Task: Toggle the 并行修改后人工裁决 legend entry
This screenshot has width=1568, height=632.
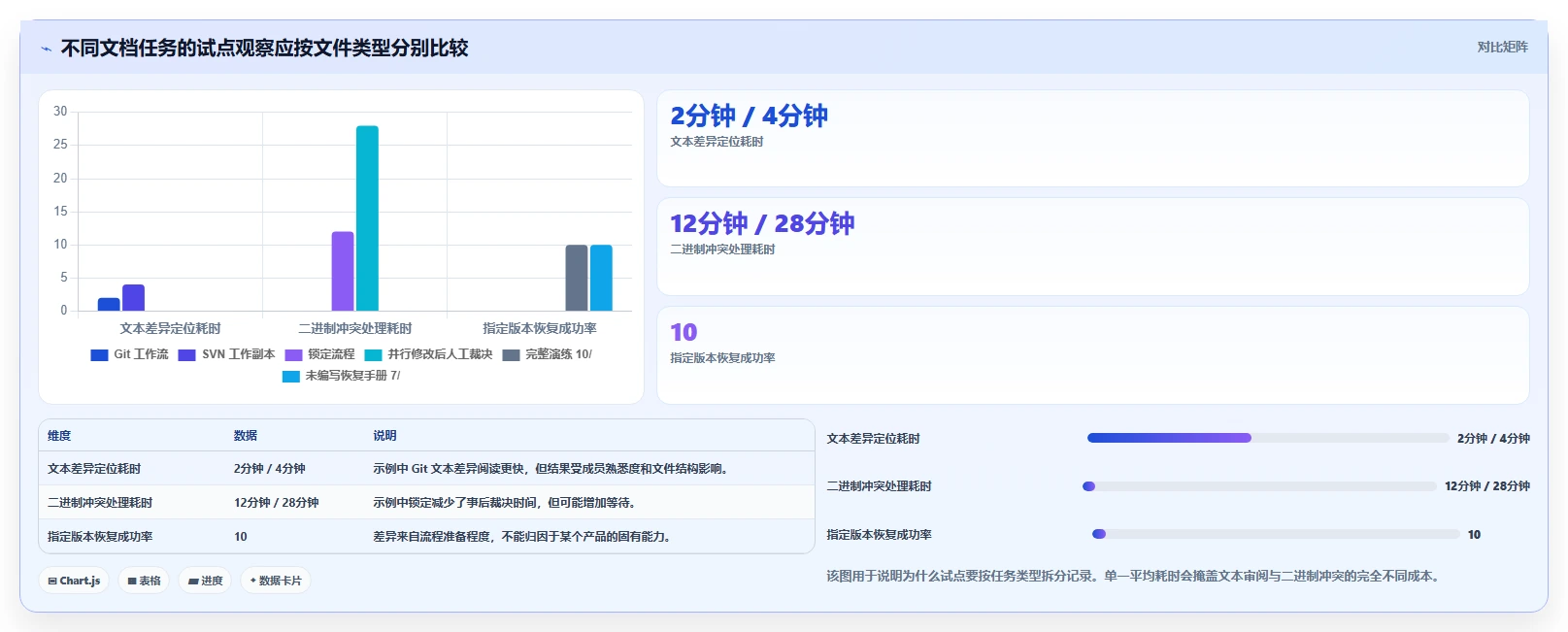Action: coord(428,354)
